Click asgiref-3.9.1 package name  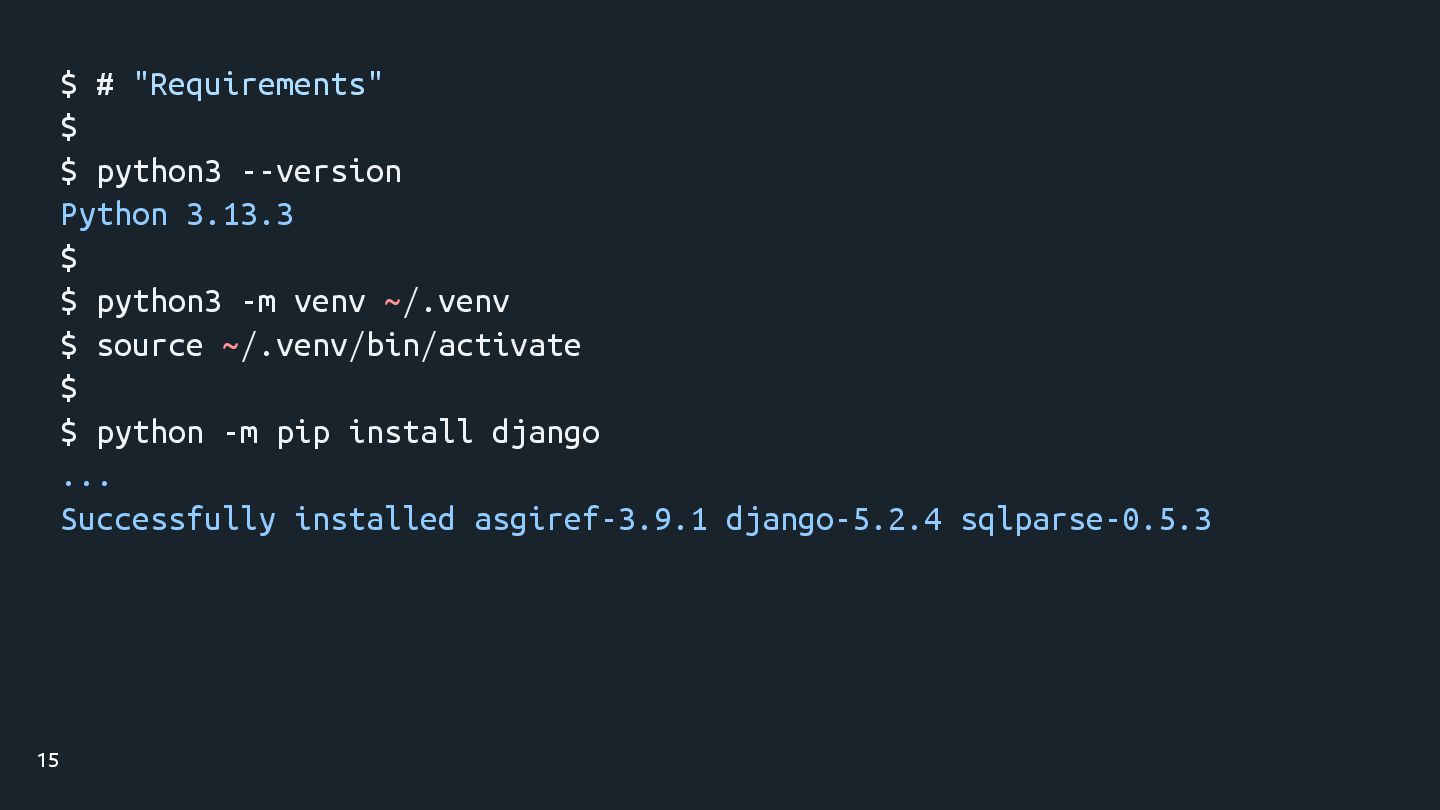pyautogui.click(x=590, y=519)
